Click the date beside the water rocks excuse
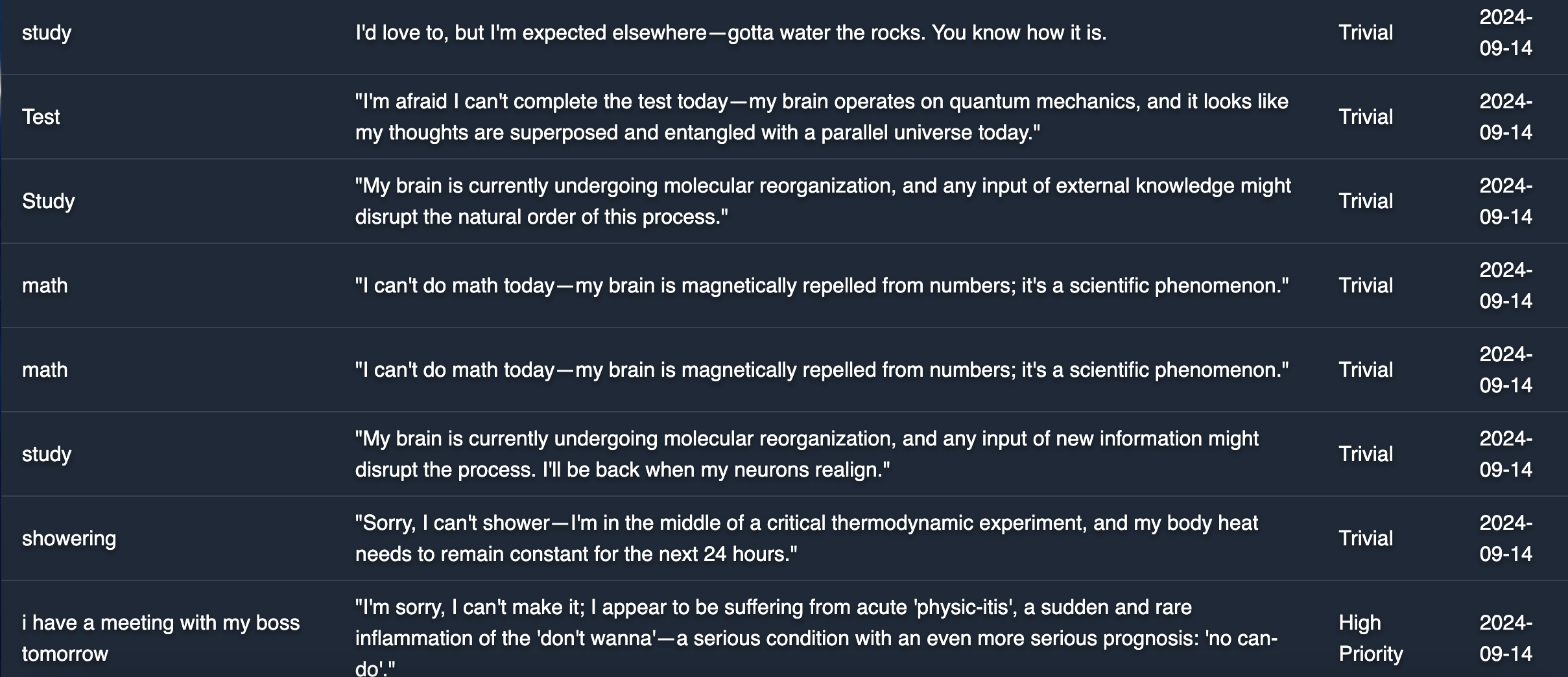The width and height of the screenshot is (1568, 677). pos(1506,32)
